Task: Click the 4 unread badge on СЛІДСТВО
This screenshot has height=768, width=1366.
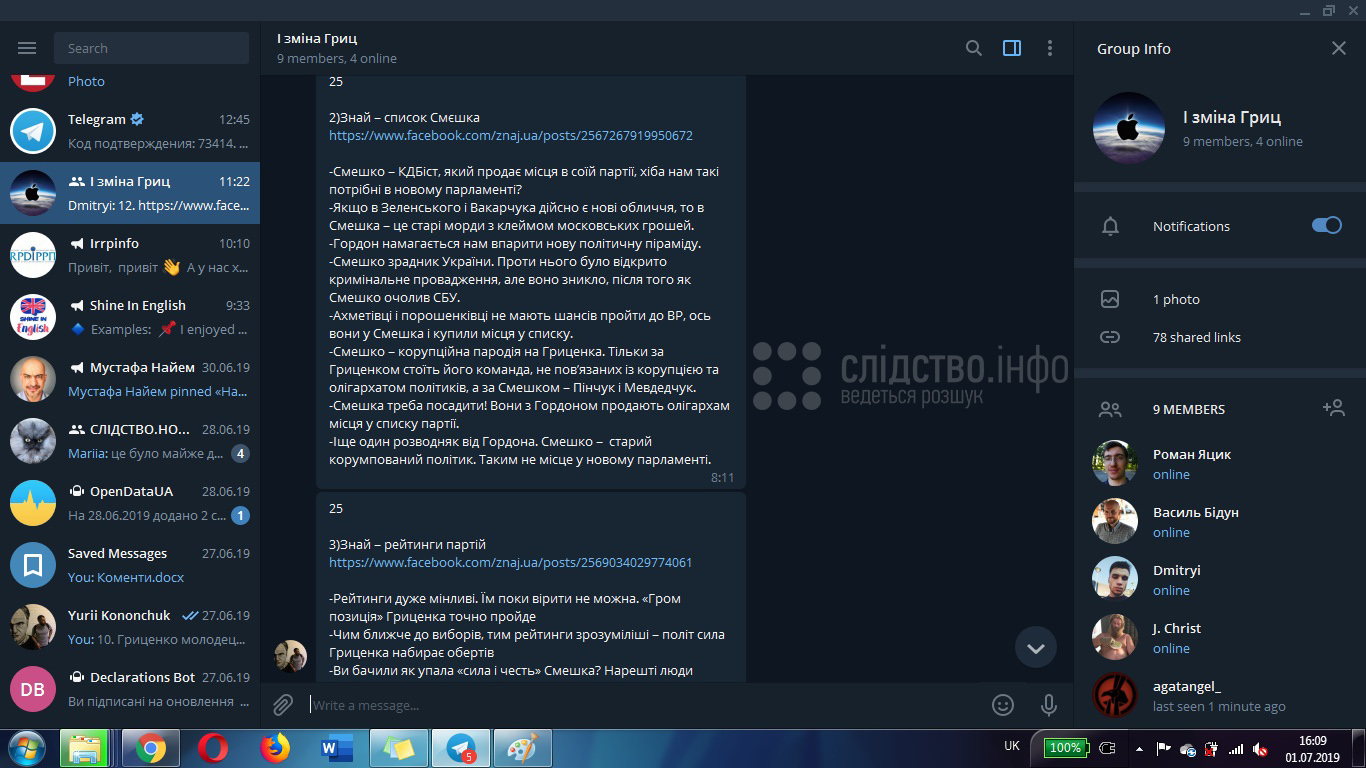Action: pyautogui.click(x=240, y=454)
